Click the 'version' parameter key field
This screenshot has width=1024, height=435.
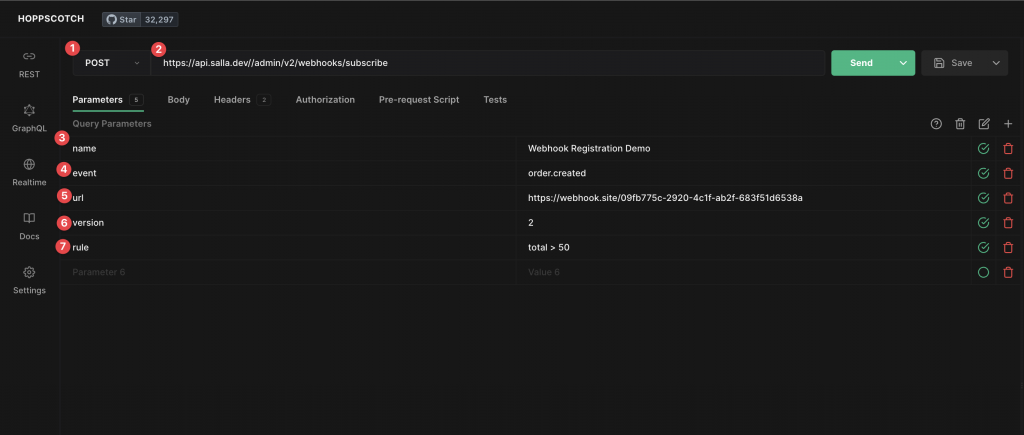point(289,223)
